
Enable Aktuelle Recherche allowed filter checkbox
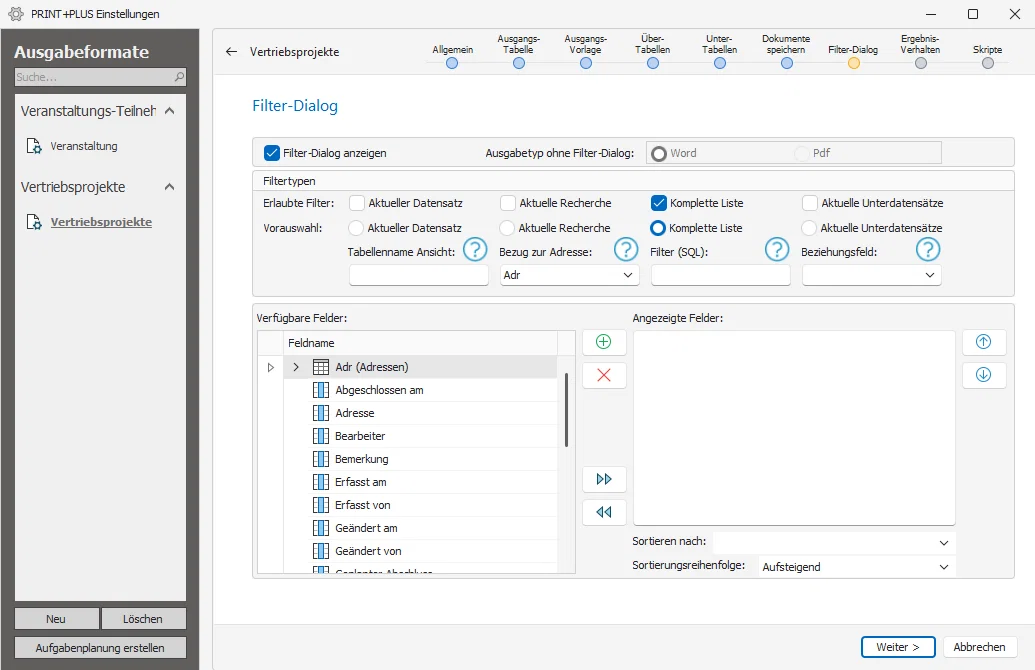(x=508, y=203)
